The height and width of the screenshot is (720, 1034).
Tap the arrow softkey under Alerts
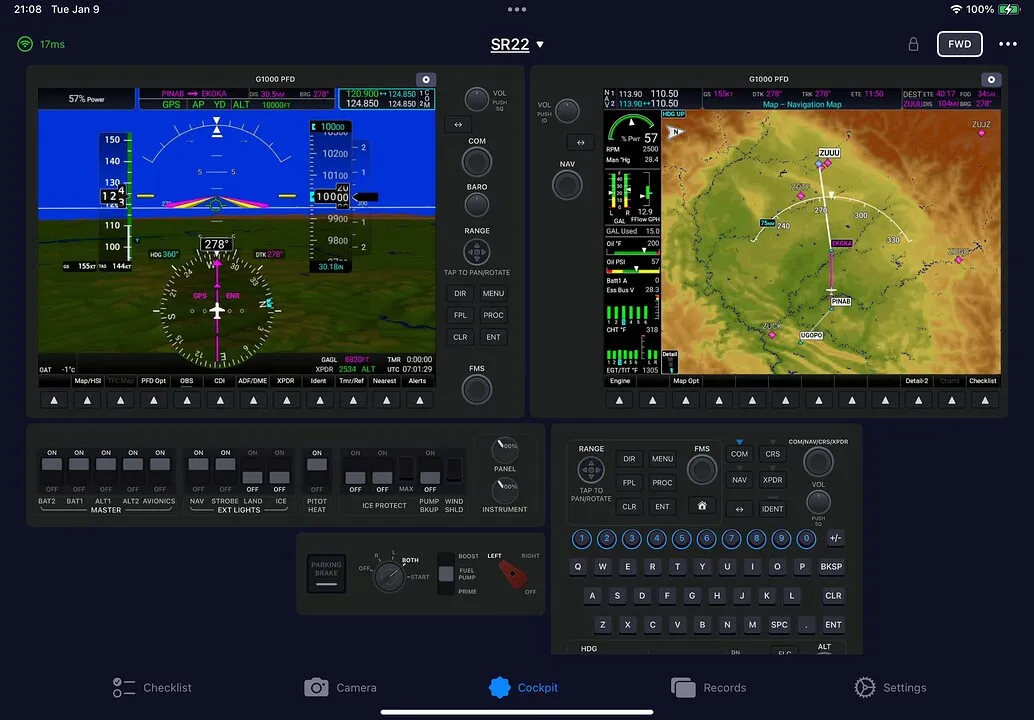pos(419,400)
